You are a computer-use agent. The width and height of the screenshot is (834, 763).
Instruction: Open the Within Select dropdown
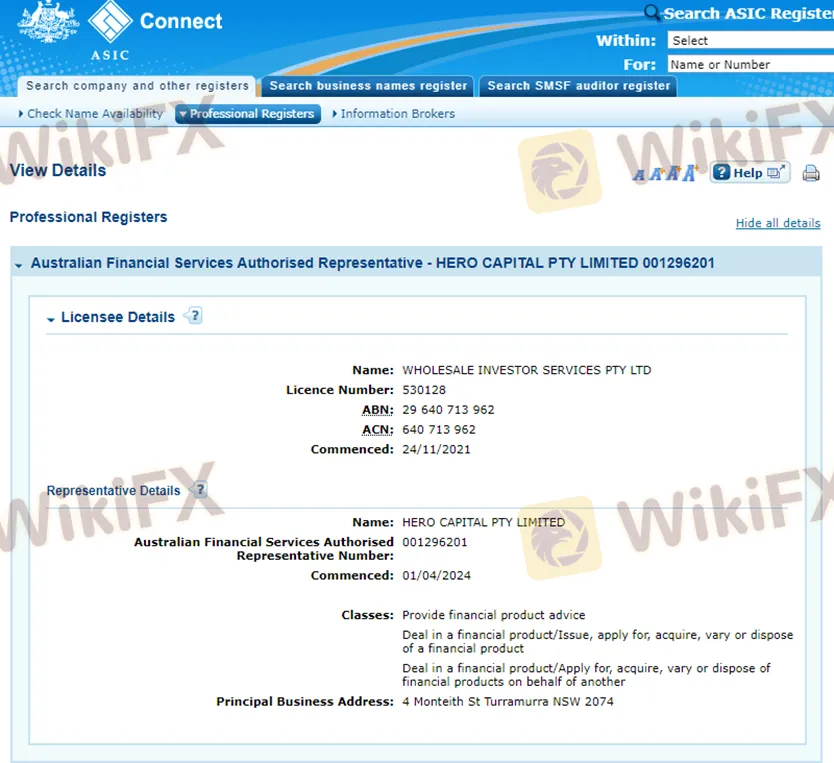tap(750, 40)
